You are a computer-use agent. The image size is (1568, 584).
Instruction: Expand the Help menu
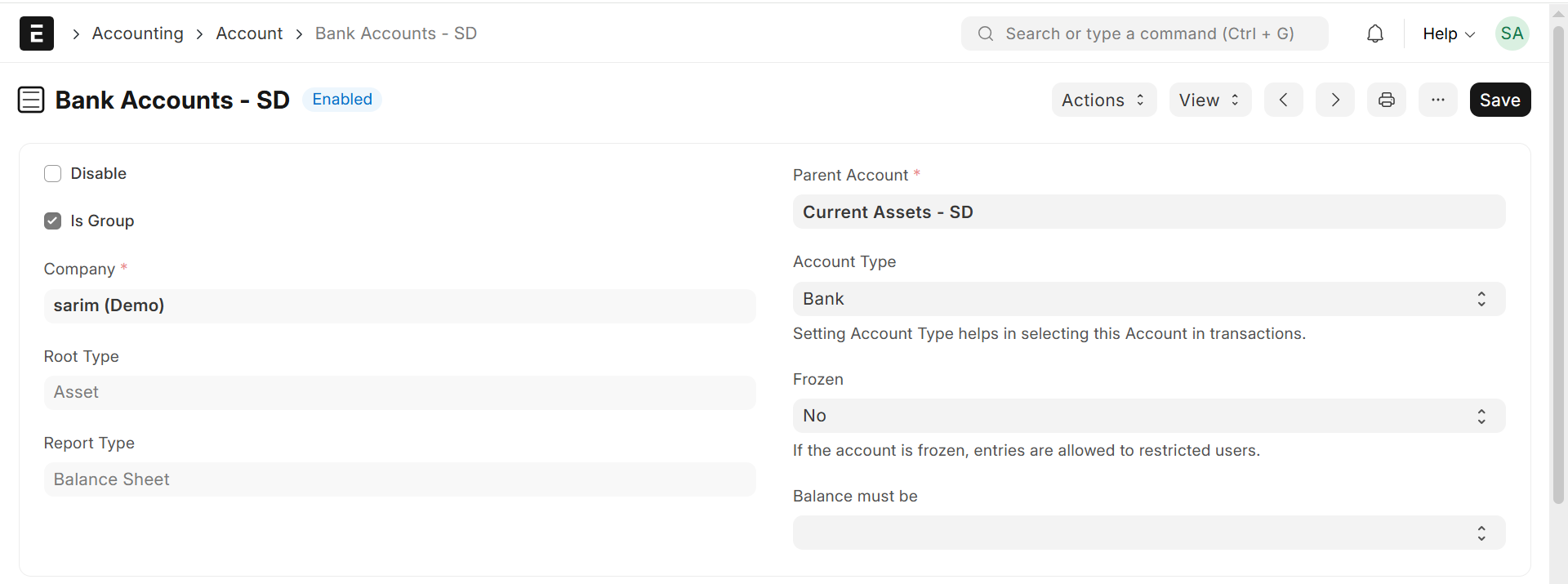[1448, 33]
